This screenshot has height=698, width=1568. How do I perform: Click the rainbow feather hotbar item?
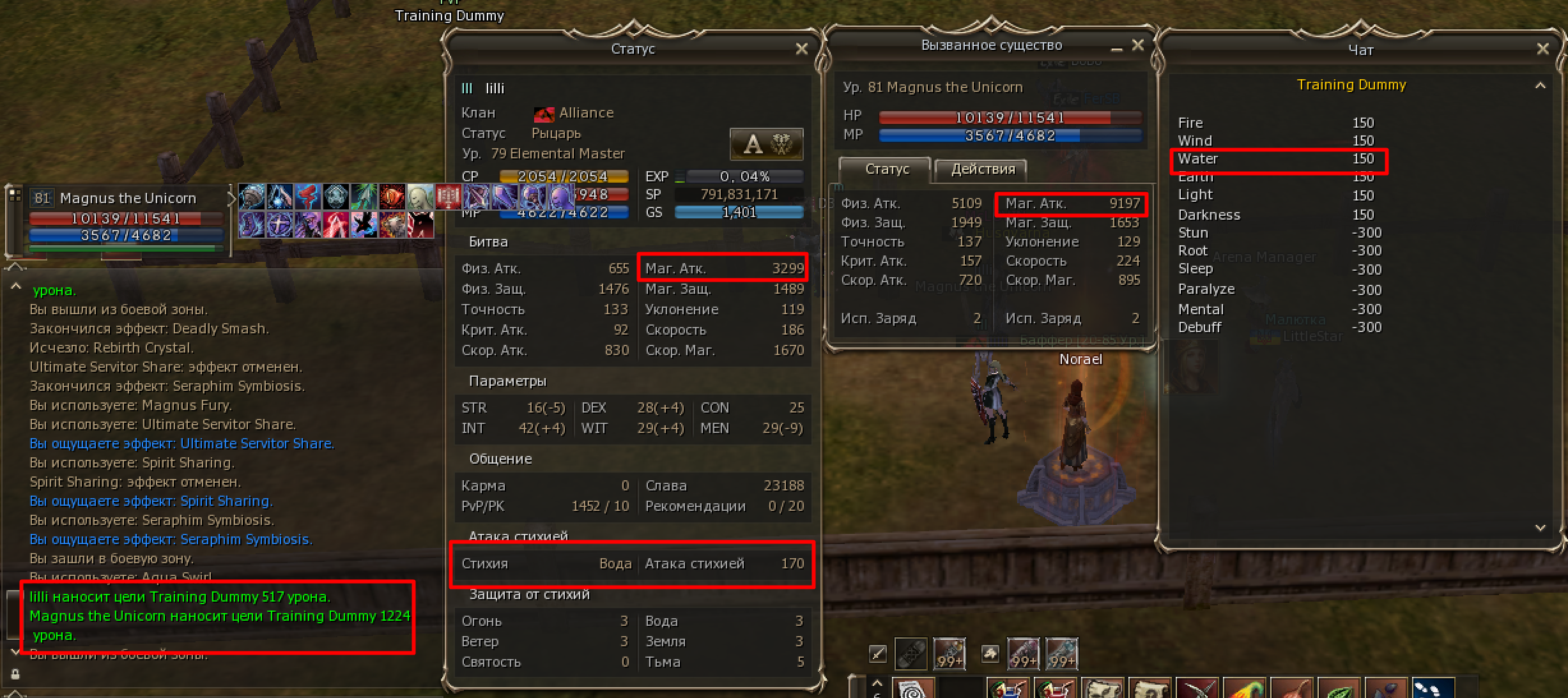coord(1244,688)
